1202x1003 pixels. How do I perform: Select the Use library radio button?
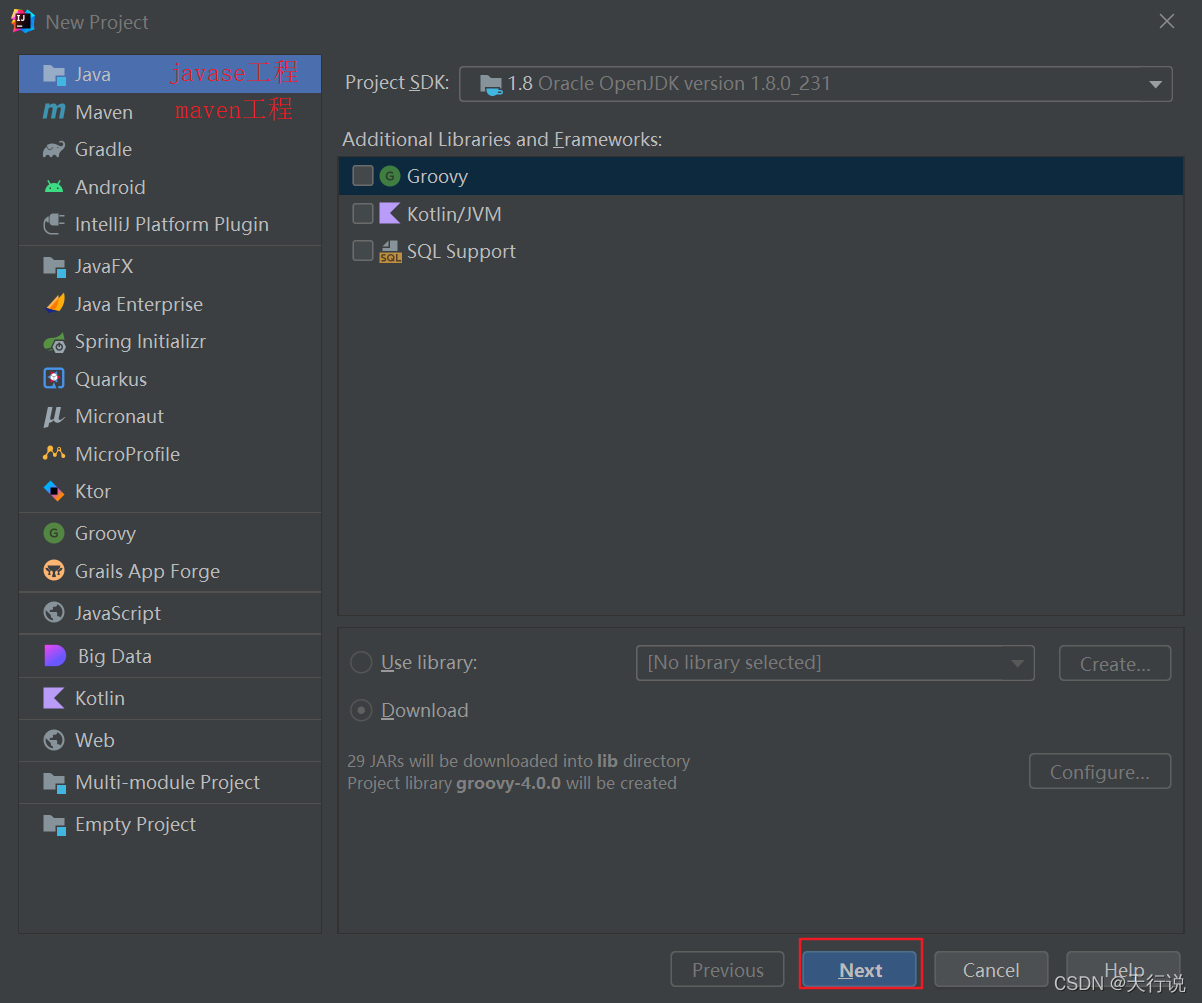(x=360, y=662)
